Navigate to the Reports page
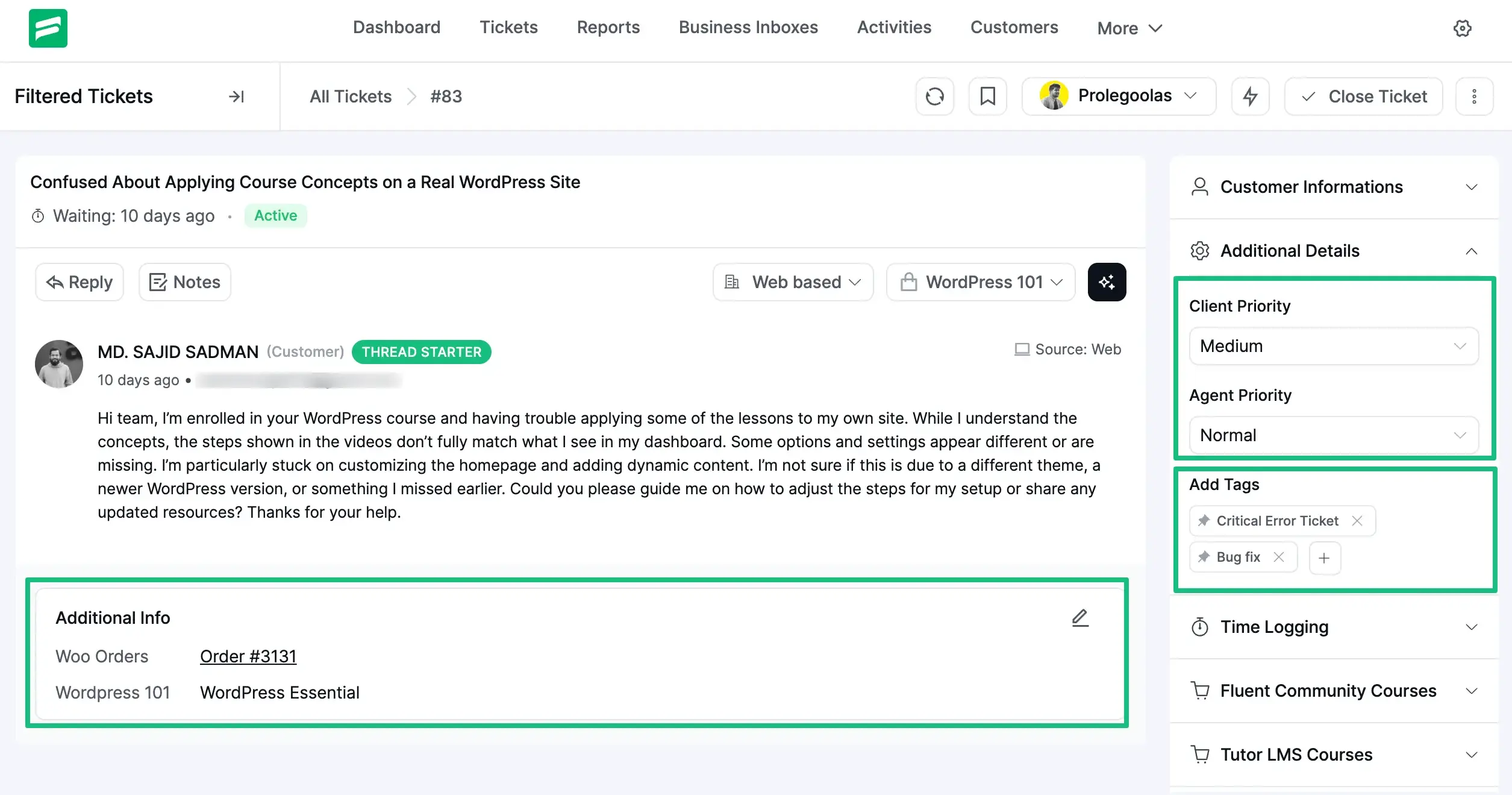This screenshot has height=795, width=1512. click(608, 27)
